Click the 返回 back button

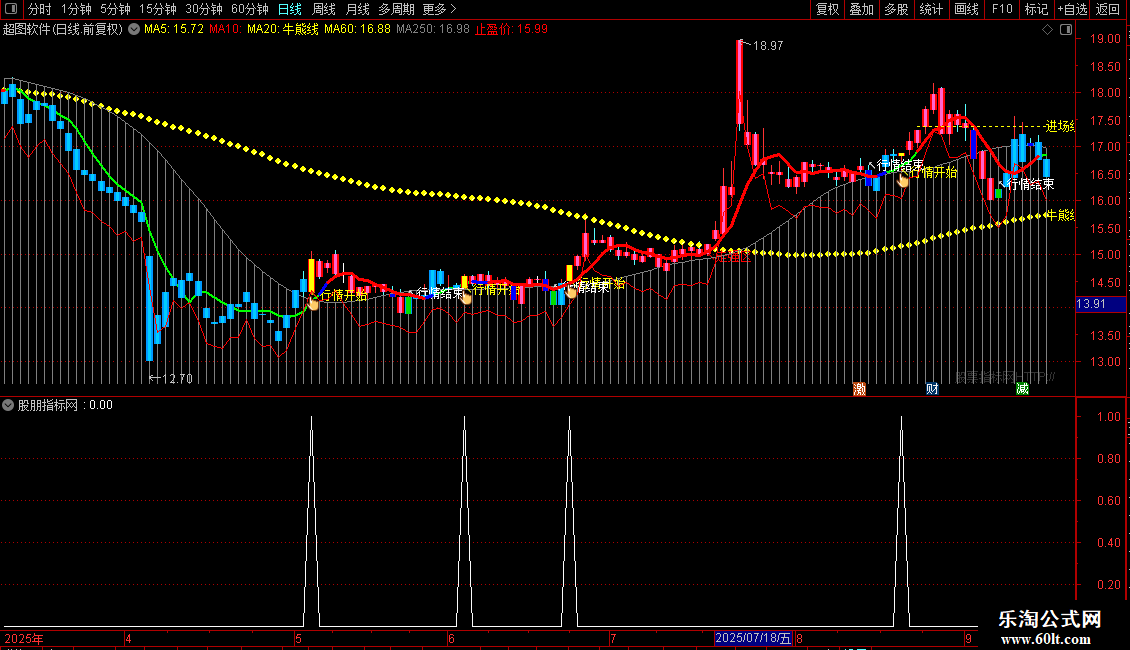click(x=1108, y=9)
